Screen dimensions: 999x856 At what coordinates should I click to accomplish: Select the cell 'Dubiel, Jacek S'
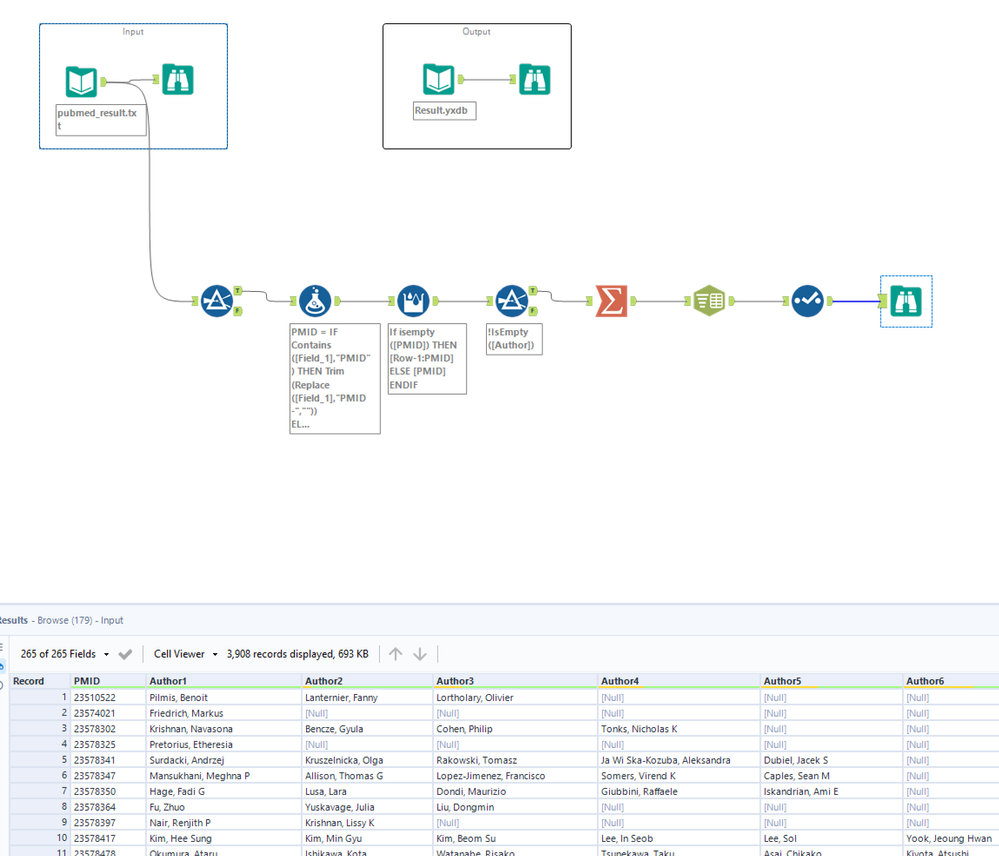[831, 760]
